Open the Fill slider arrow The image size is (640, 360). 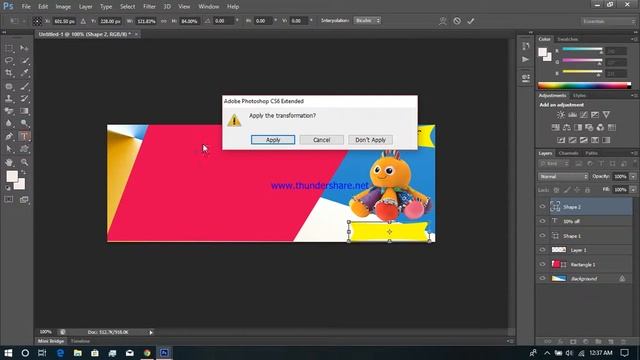pos(633,190)
